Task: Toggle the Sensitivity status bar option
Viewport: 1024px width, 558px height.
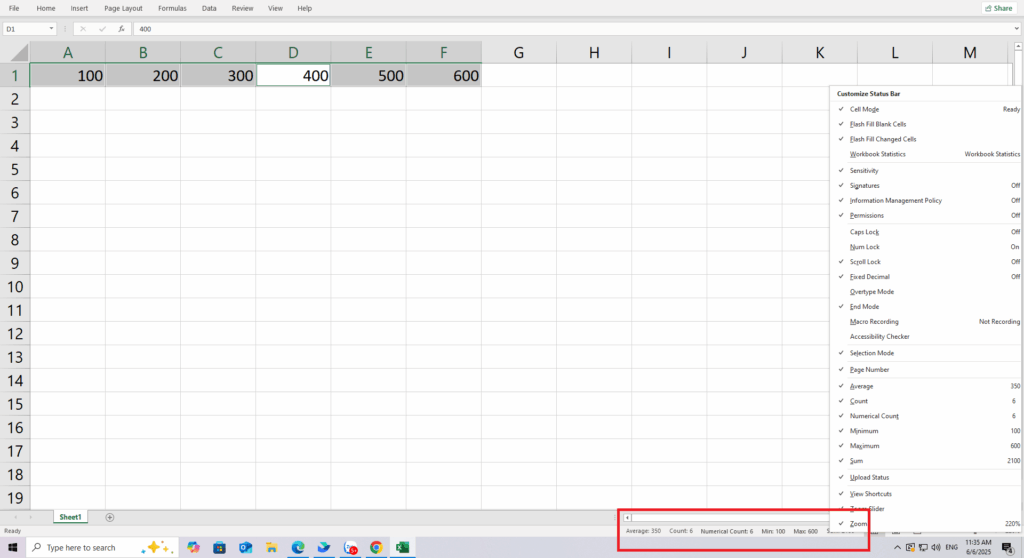Action: tap(928, 171)
